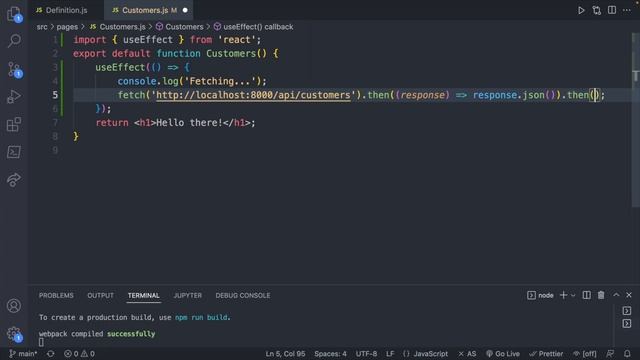Click line number 5 in gutter
This screenshot has height=360, width=640.
[55, 95]
